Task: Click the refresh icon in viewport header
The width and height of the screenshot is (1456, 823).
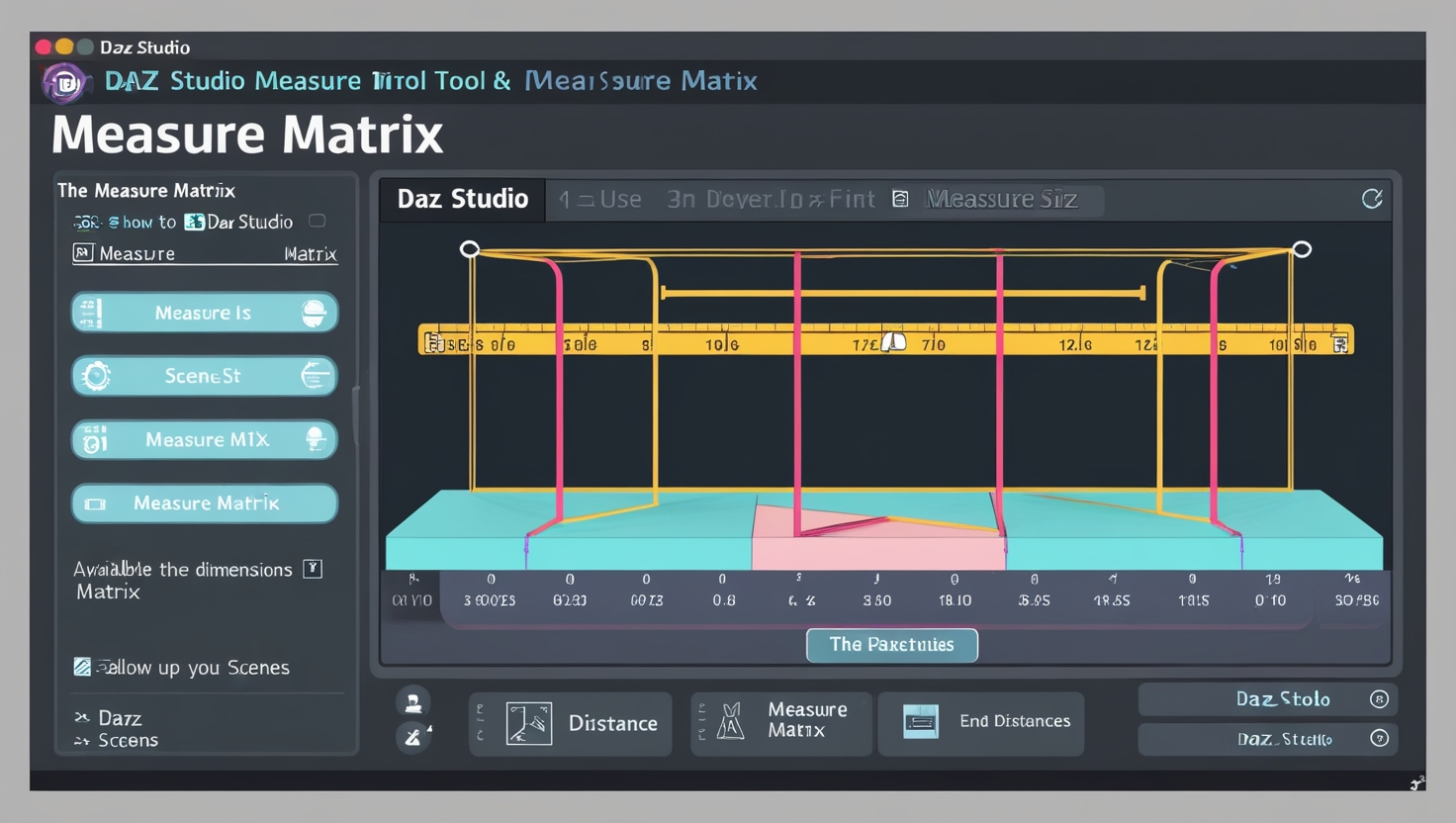Action: [1372, 199]
